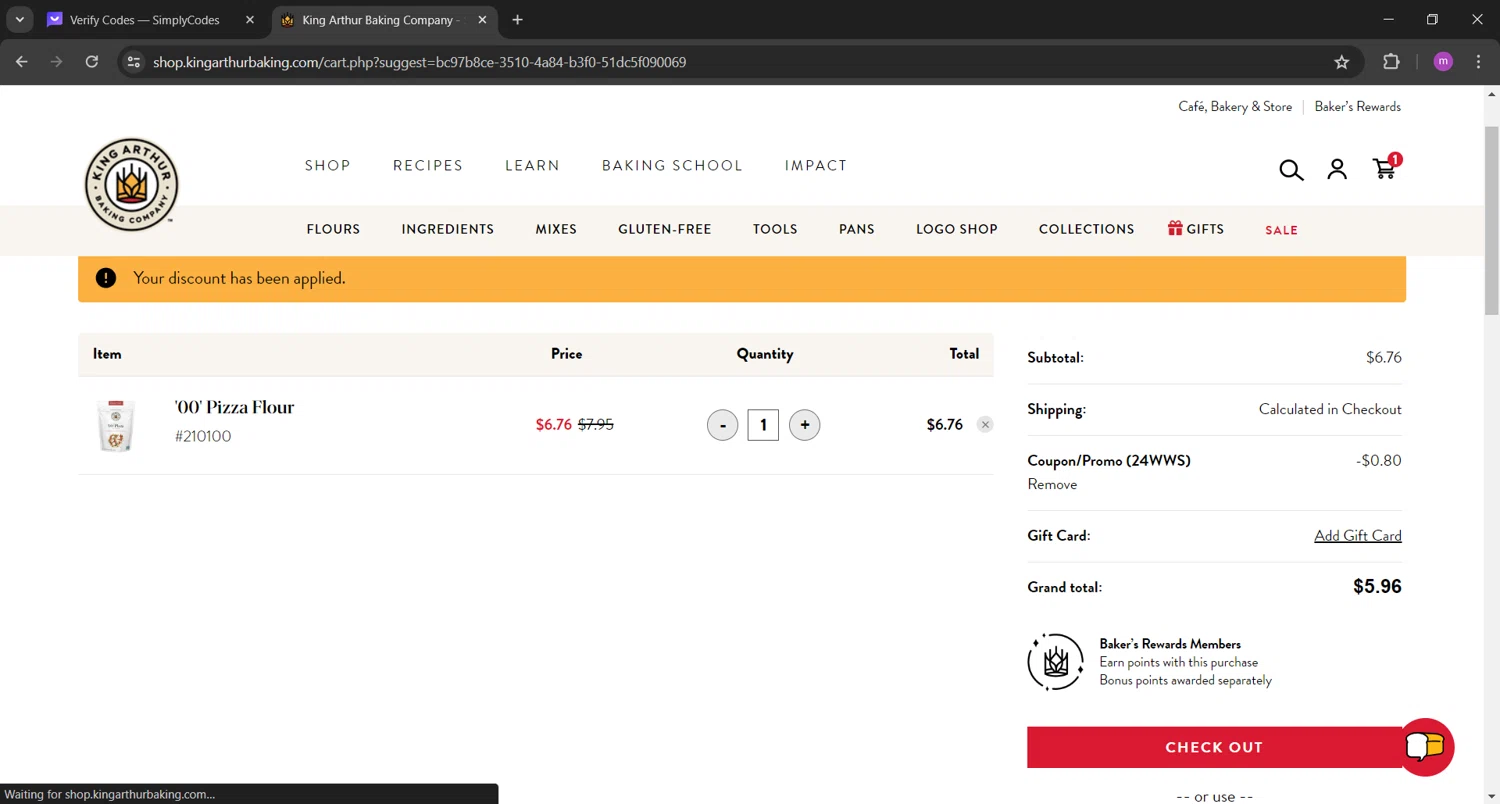
Task: Browse the MIXES category
Action: pos(556,229)
